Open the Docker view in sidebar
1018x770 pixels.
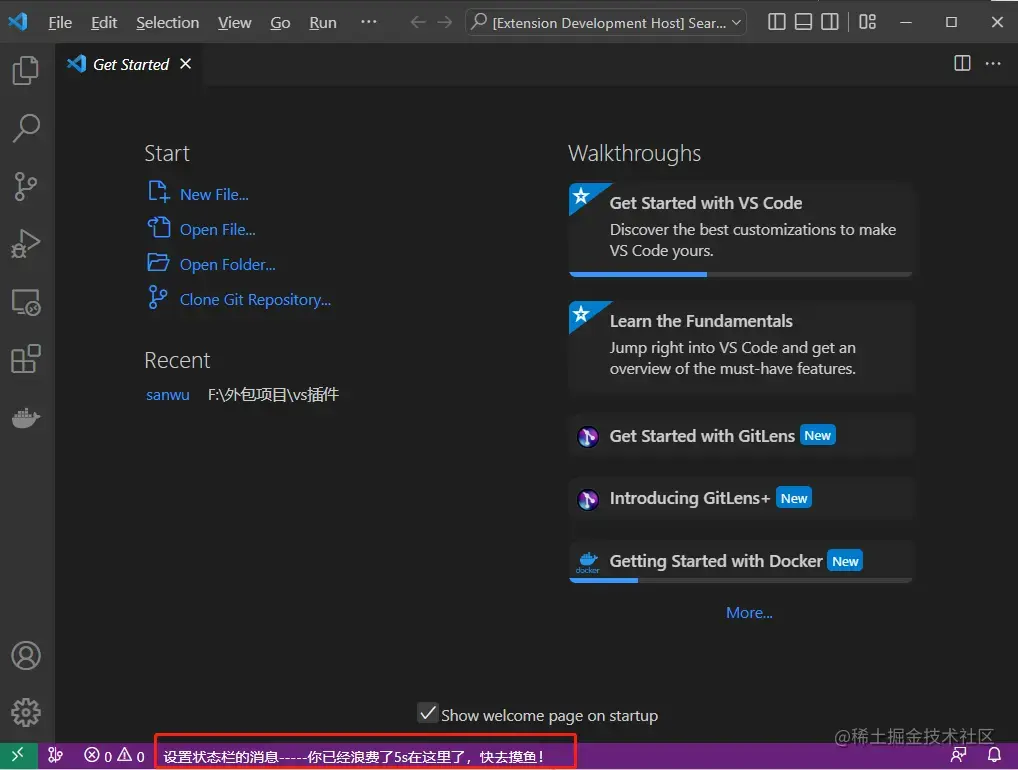pyautogui.click(x=26, y=417)
